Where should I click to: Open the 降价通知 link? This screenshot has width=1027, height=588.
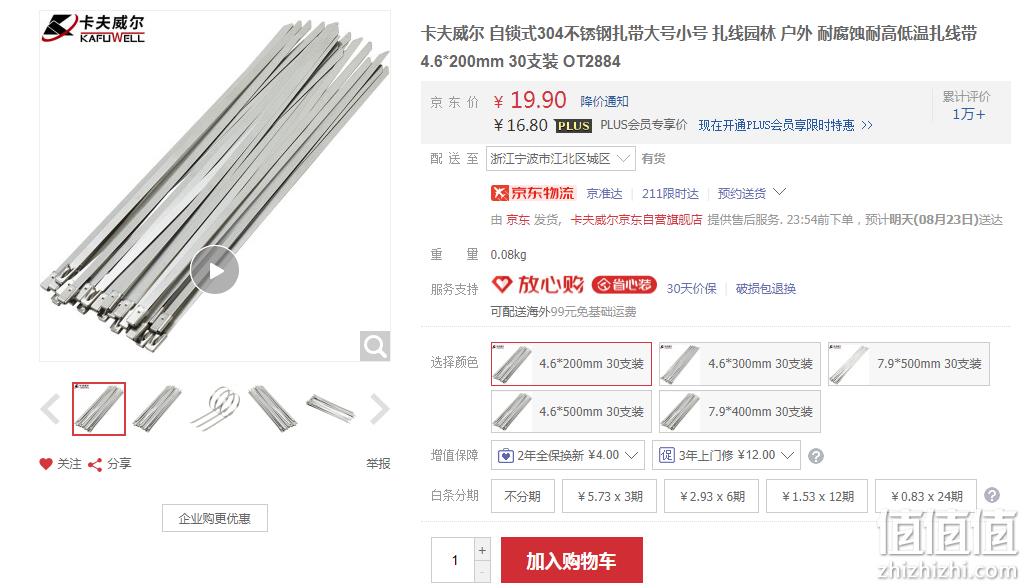pos(604,101)
